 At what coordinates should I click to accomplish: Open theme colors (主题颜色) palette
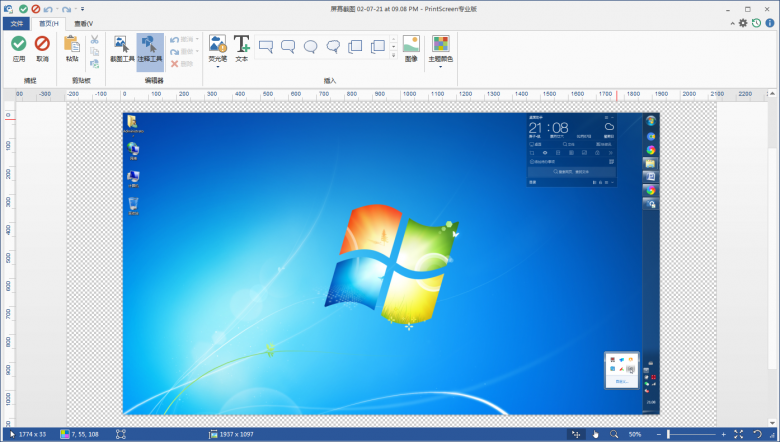pos(441,48)
